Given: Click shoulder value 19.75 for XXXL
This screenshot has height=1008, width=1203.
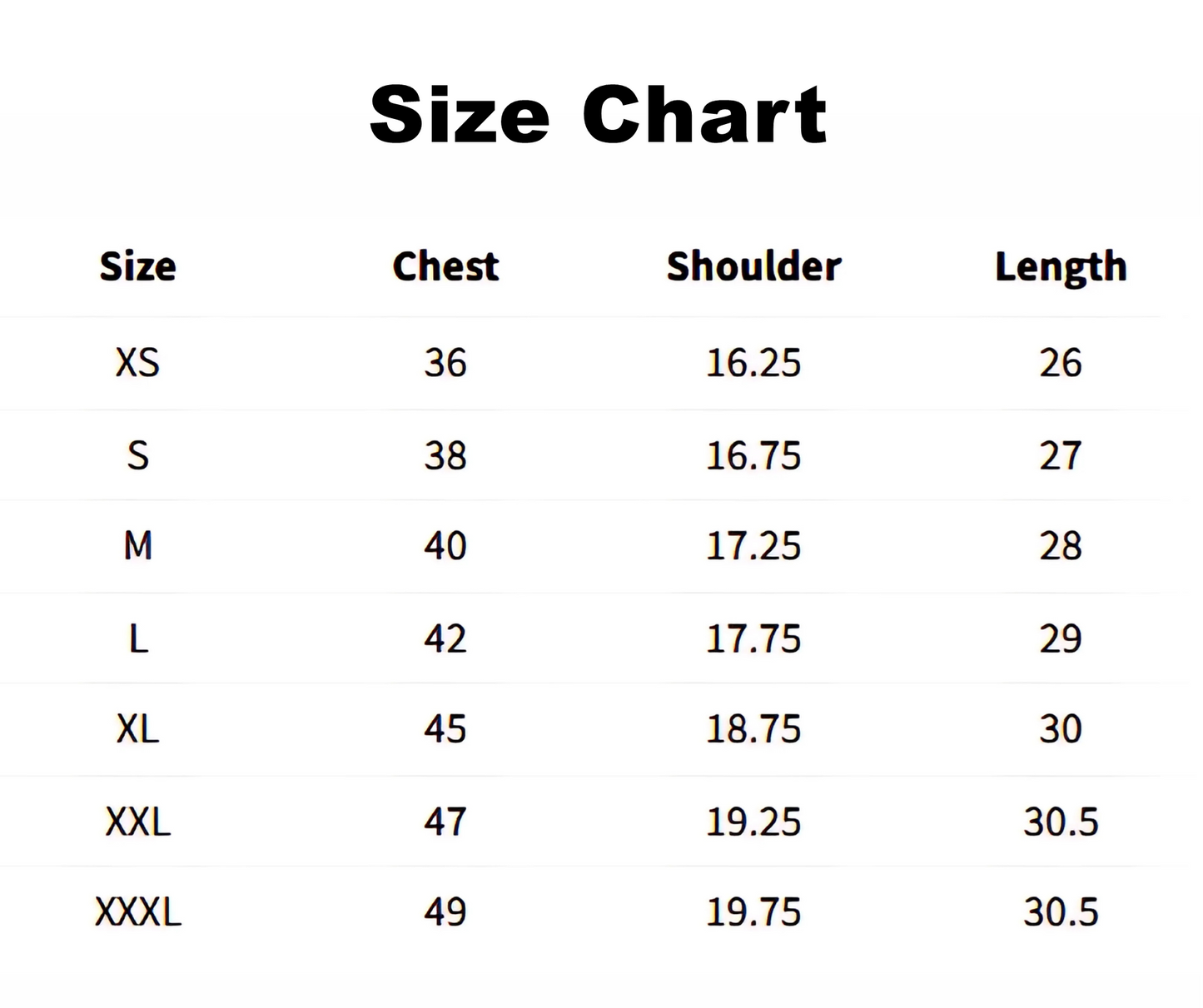Looking at the screenshot, I should pos(753,911).
